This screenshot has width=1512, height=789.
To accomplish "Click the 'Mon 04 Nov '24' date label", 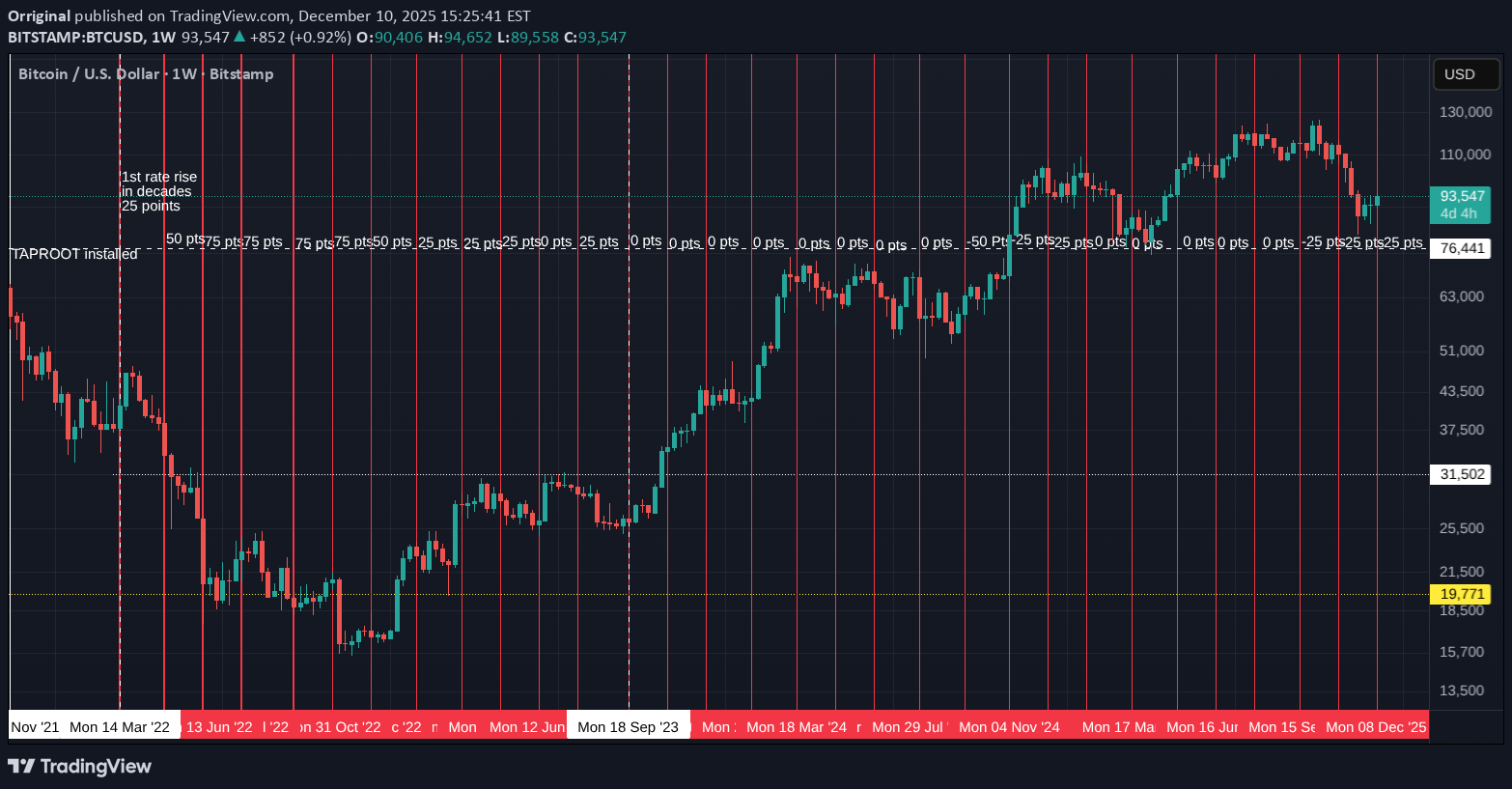I will [1009, 727].
